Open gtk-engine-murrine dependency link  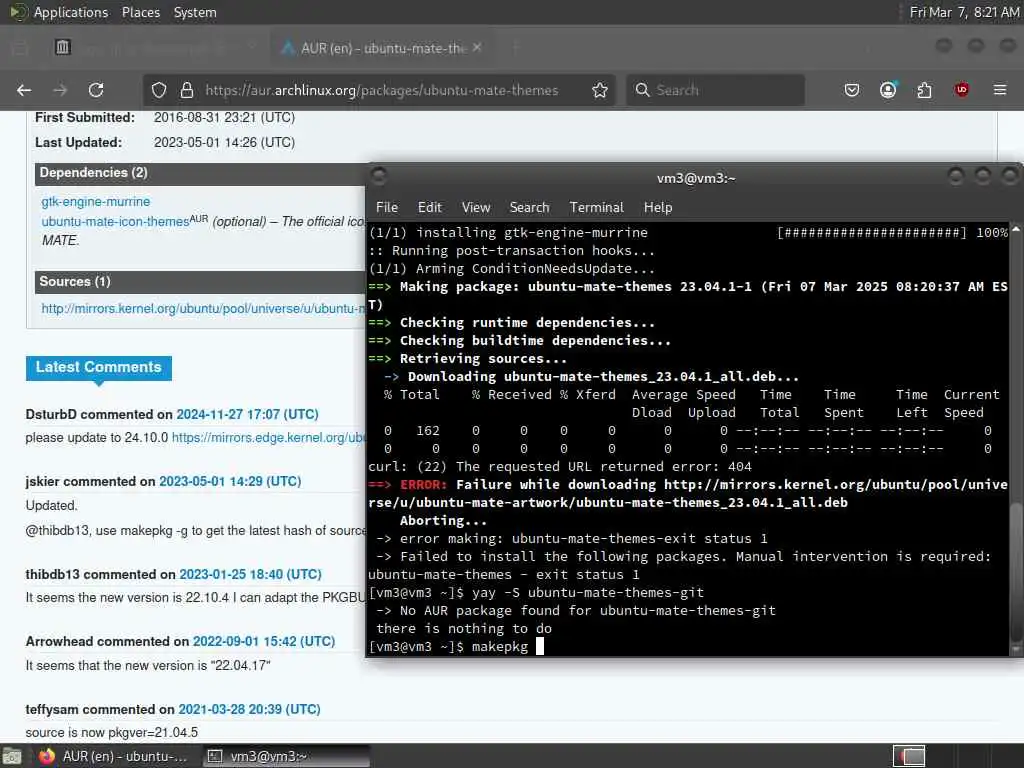pos(95,201)
